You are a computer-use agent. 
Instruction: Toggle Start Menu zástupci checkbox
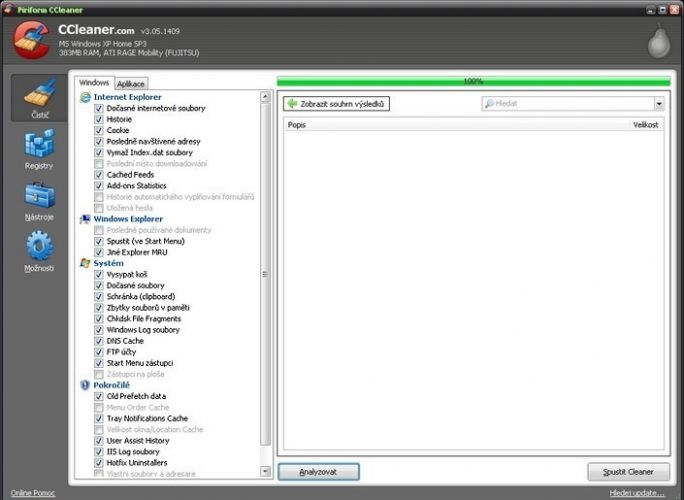tap(99, 363)
